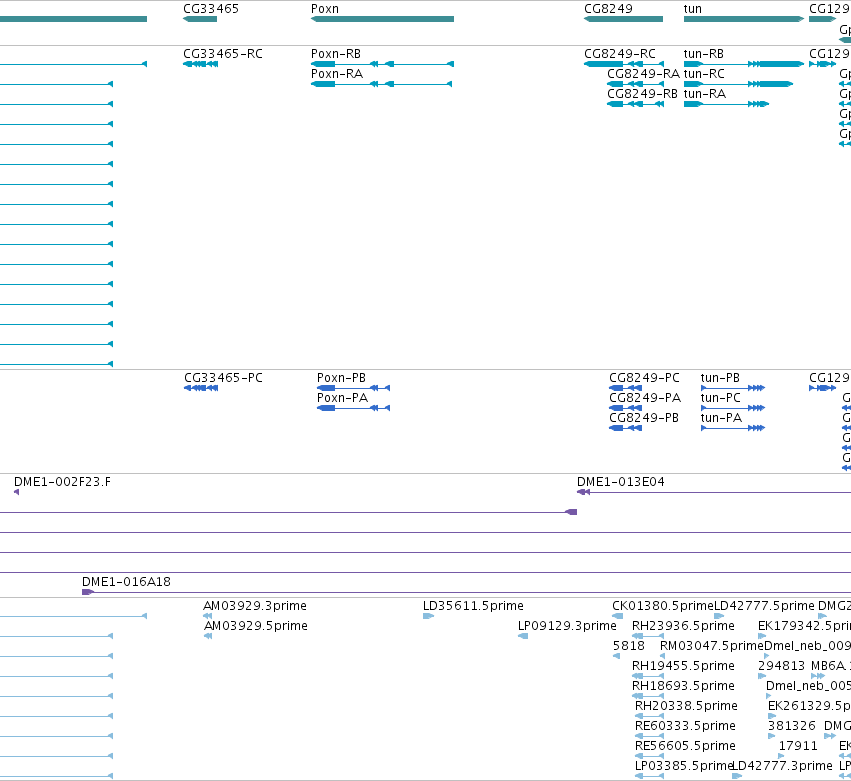The width and height of the screenshot is (851, 781).
Task: Select the CG8249-RB transcript
Action: pyautogui.click(x=636, y=104)
